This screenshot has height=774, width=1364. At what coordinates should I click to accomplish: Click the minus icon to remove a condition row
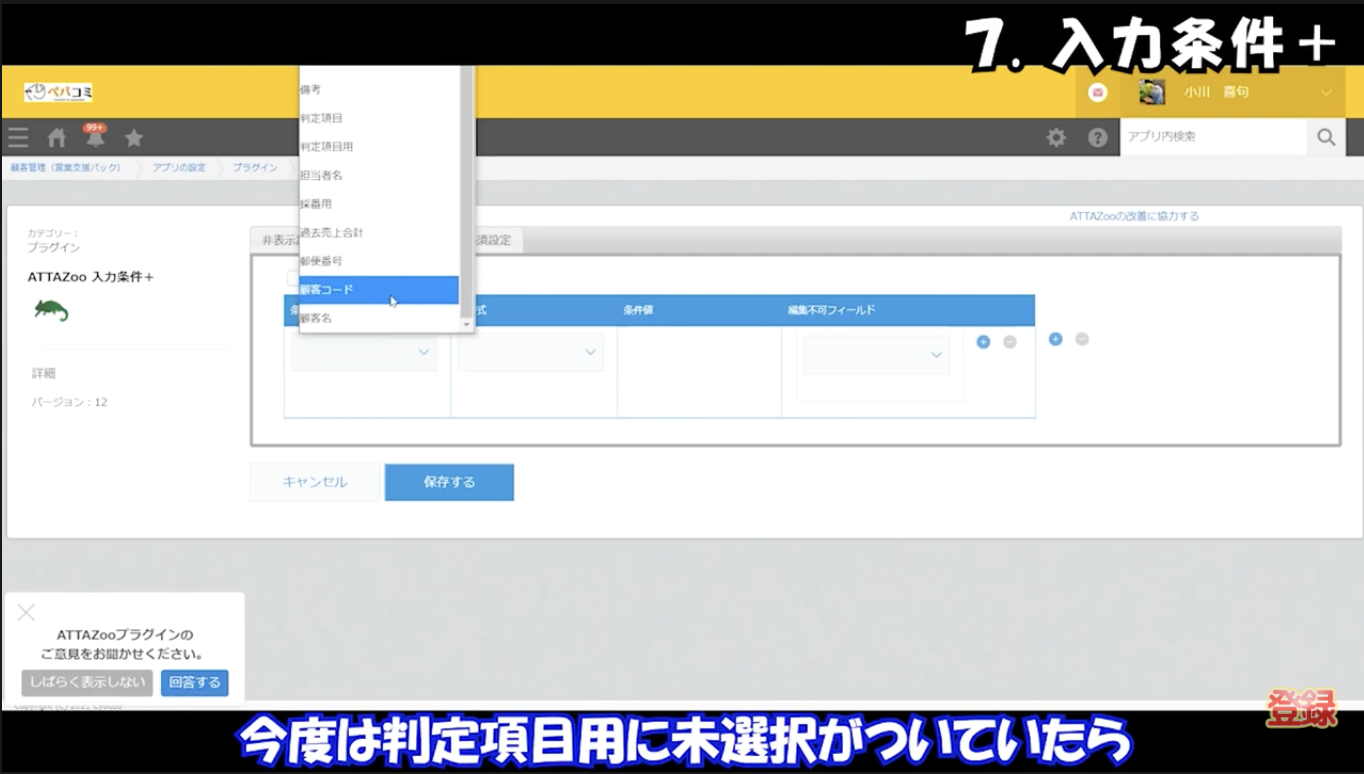[1009, 341]
